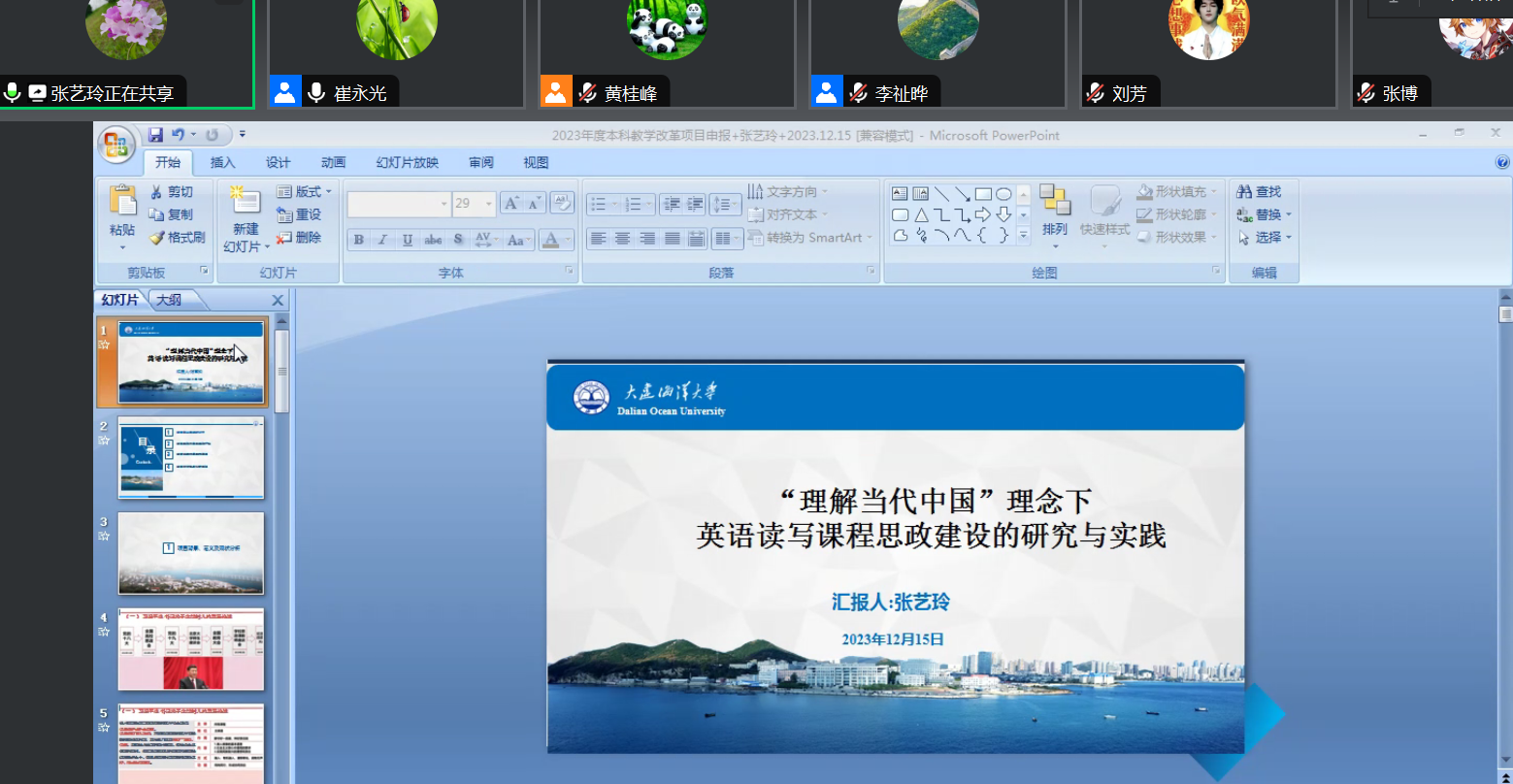The height and width of the screenshot is (784, 1513).
Task: Expand the Replace (替换) dropdown arrow
Action: point(1289,214)
